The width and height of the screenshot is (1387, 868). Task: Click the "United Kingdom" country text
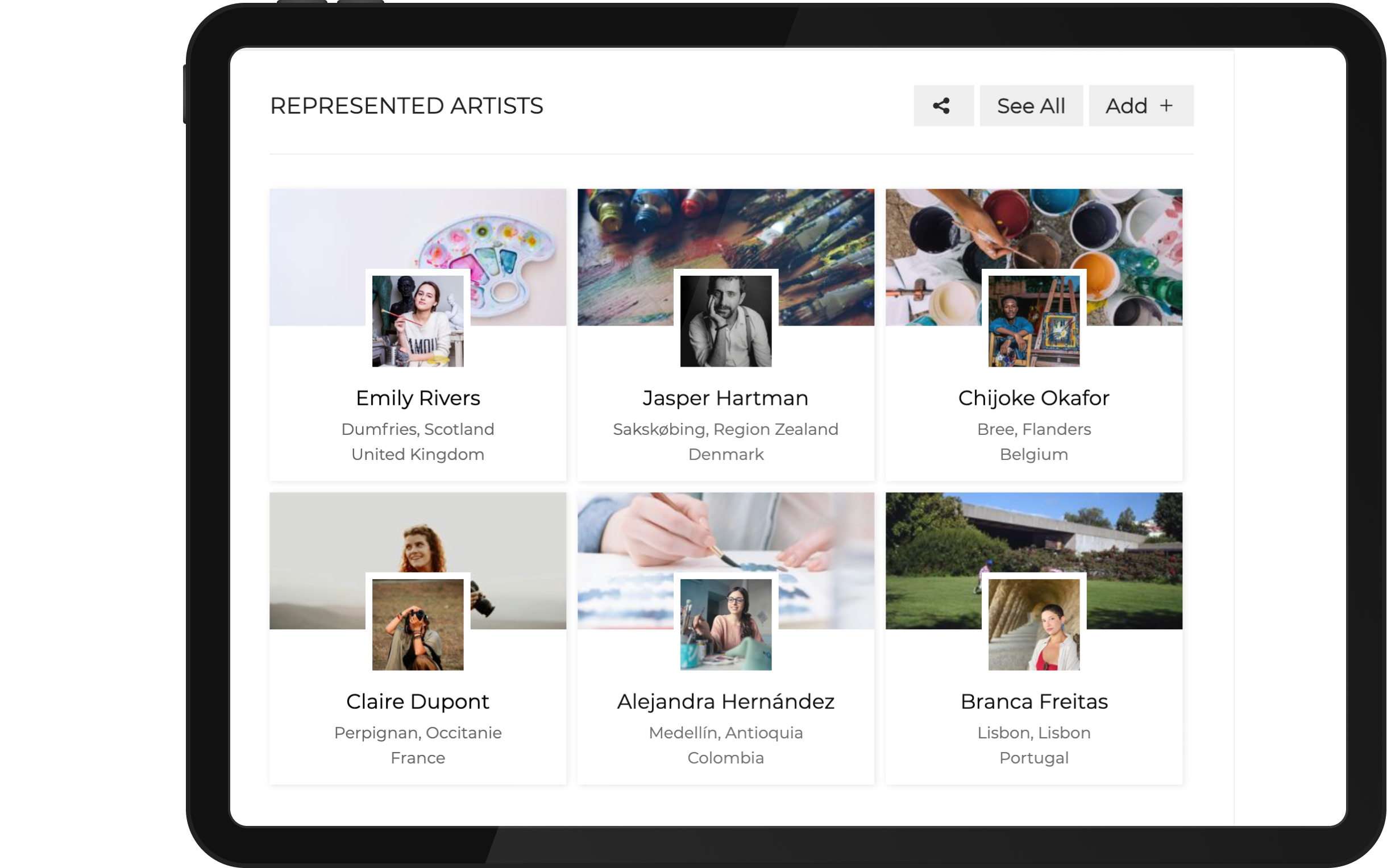point(418,455)
